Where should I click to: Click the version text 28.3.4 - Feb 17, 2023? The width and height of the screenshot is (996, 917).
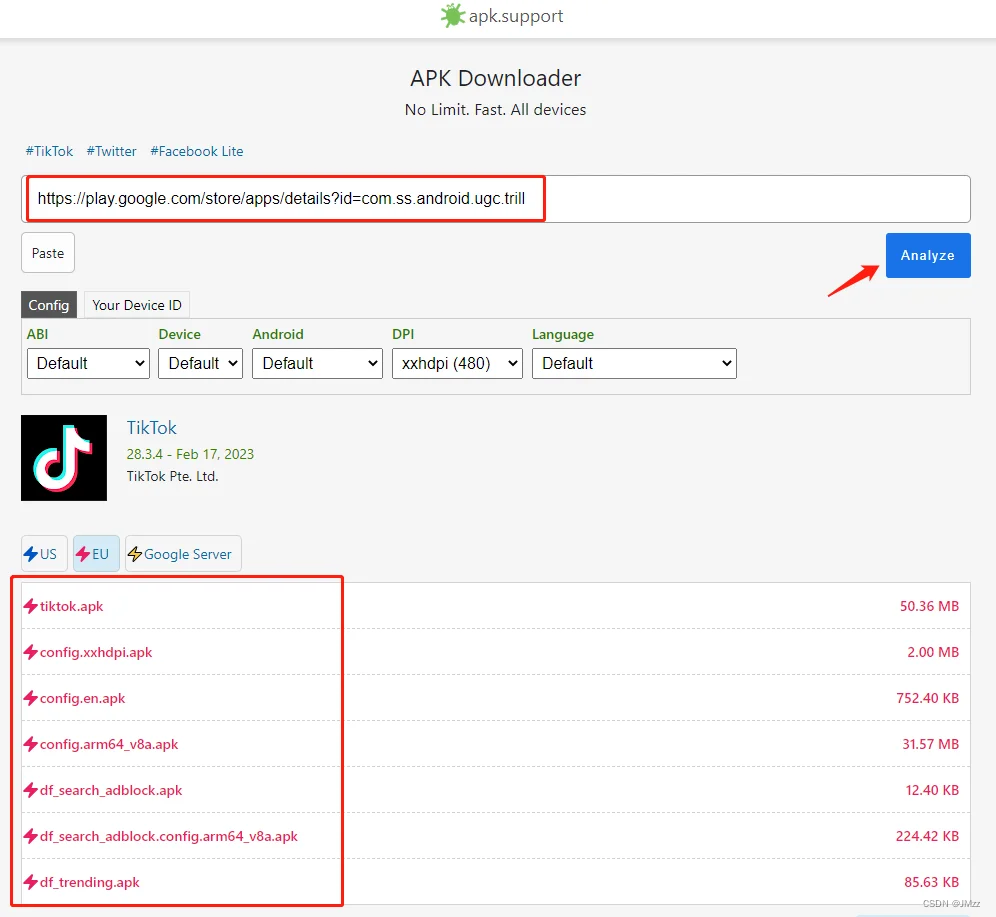(190, 454)
